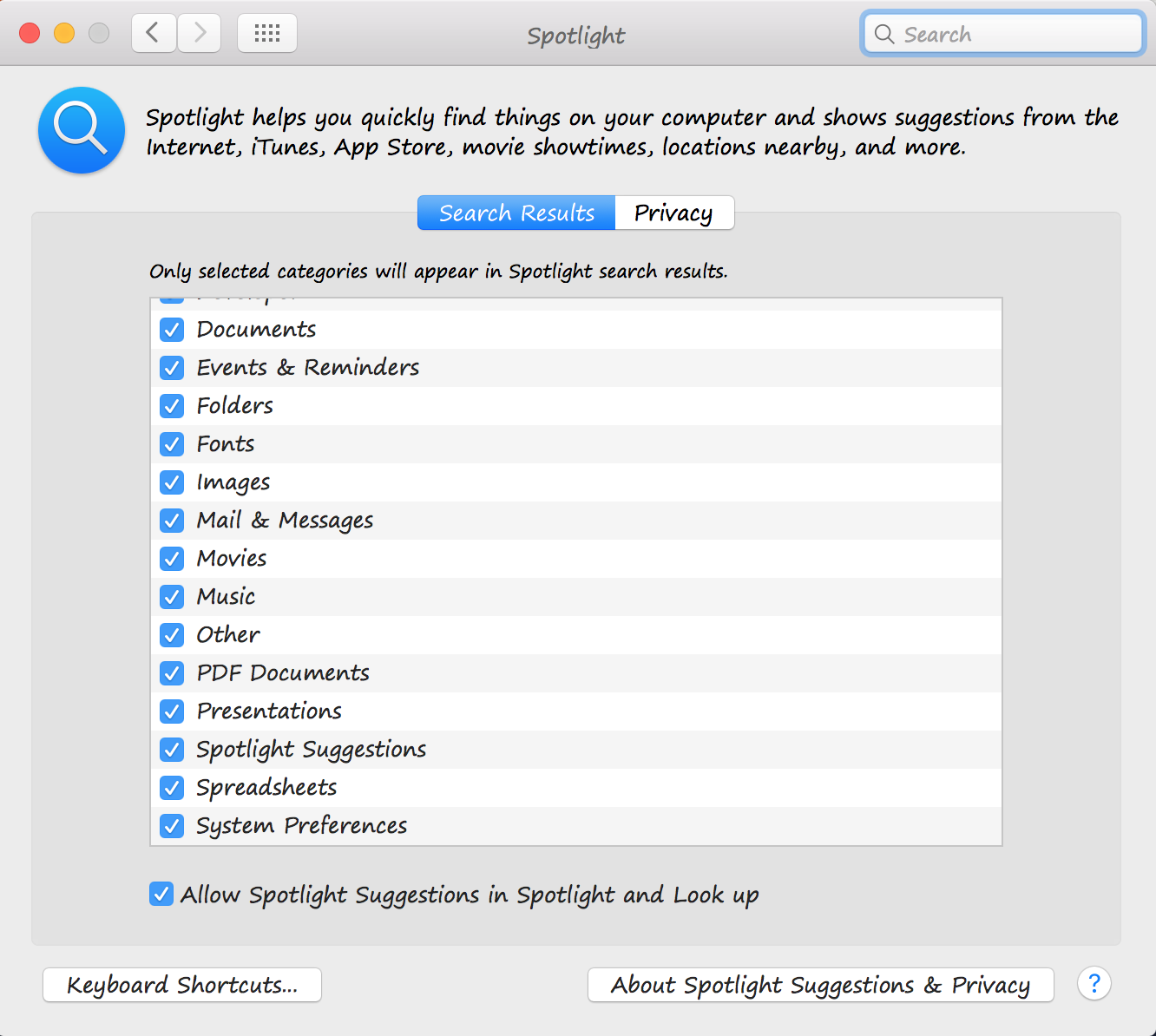
Task: Switch to the Privacy tab
Action: [x=674, y=213]
